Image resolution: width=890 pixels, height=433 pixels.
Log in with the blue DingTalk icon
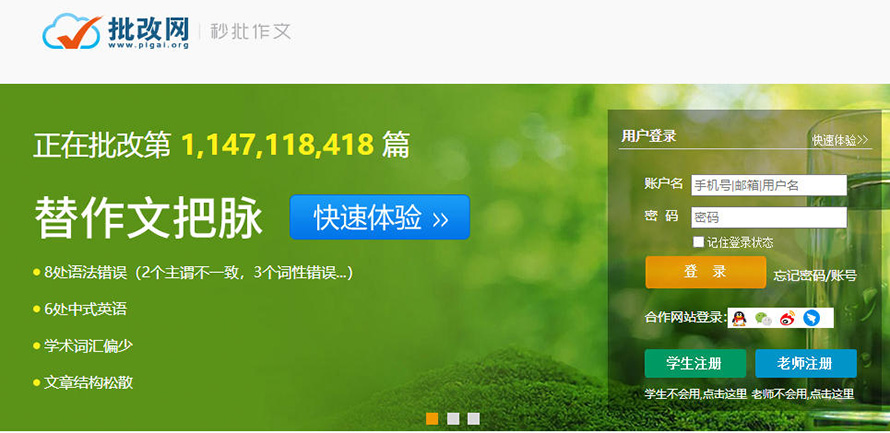click(x=812, y=318)
